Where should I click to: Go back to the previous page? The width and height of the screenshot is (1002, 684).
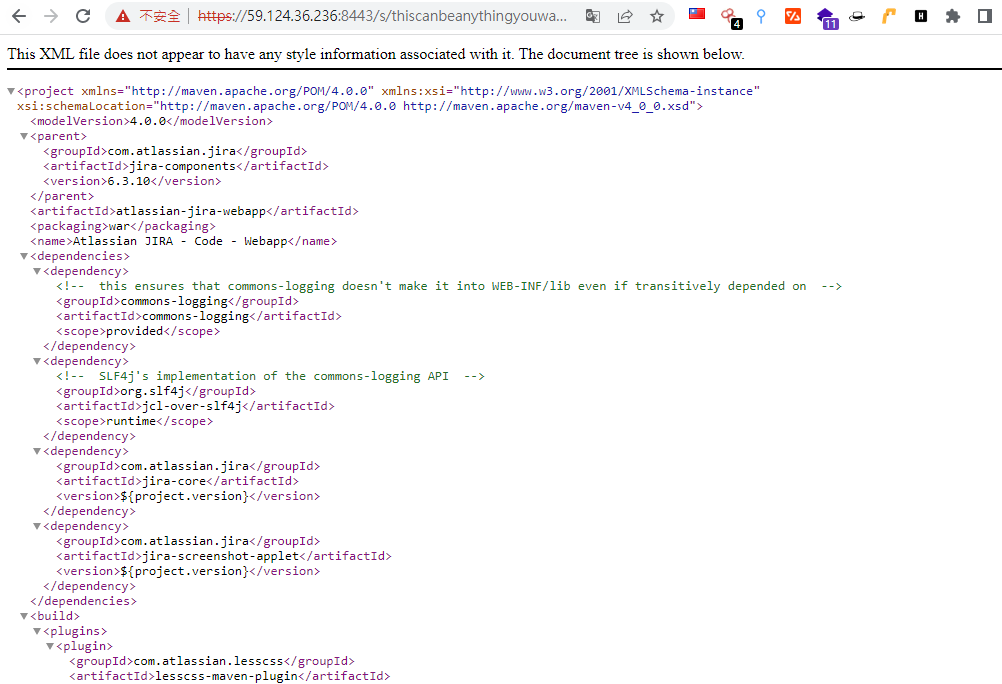pyautogui.click(x=19, y=16)
